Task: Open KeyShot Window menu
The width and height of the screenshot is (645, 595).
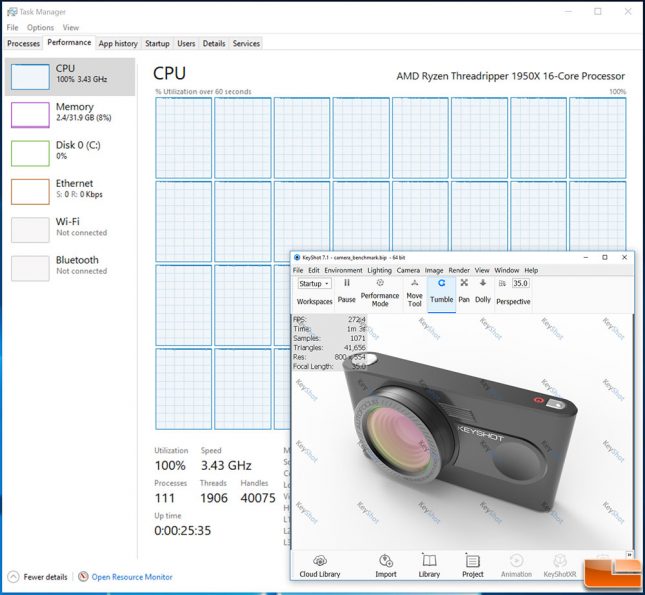Action: click(x=507, y=270)
